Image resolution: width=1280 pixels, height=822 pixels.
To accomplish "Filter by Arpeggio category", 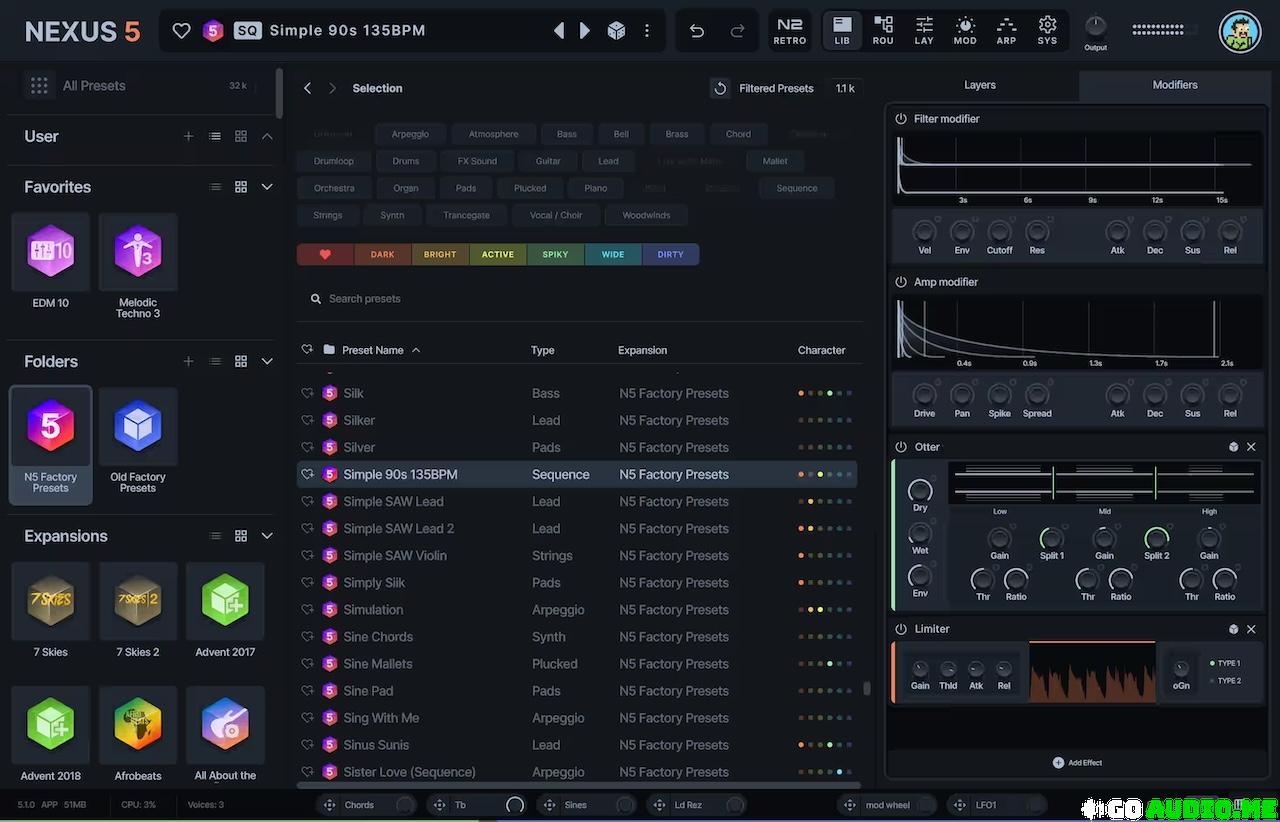I will pyautogui.click(x=410, y=134).
